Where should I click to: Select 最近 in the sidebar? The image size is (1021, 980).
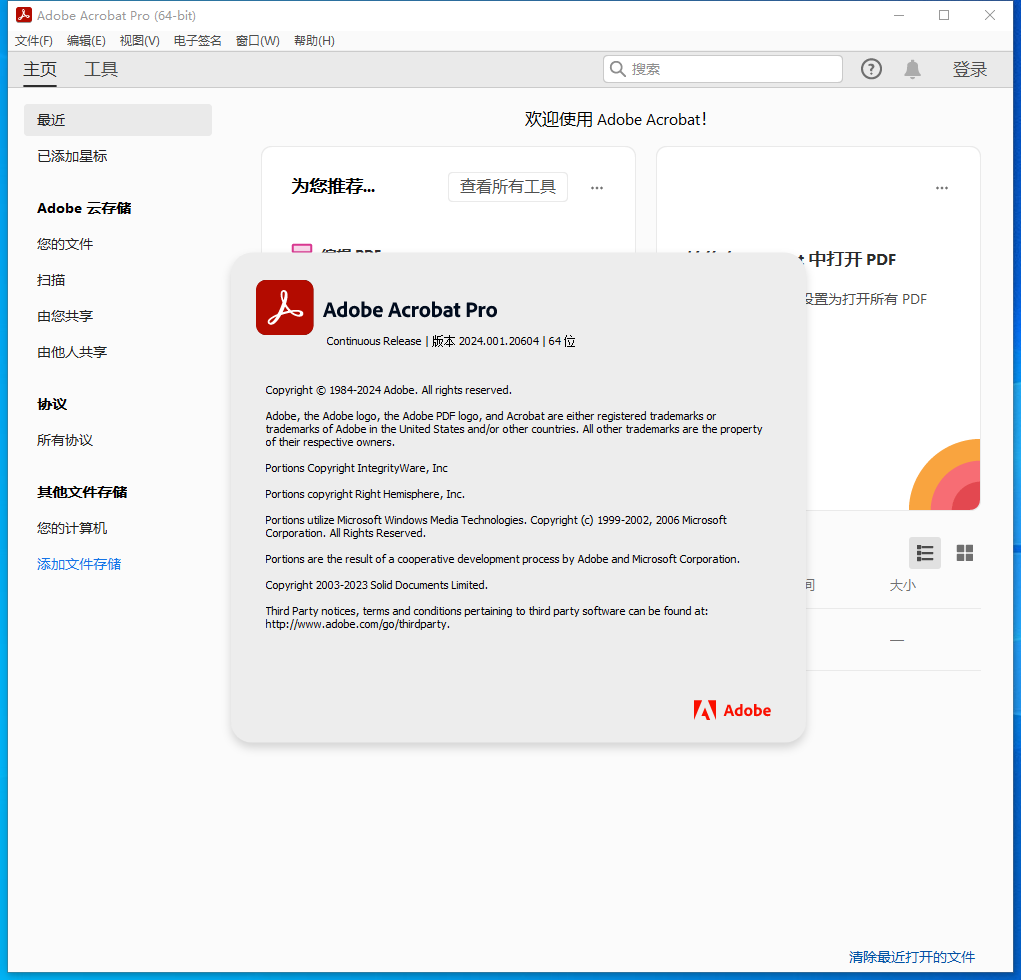[118, 120]
